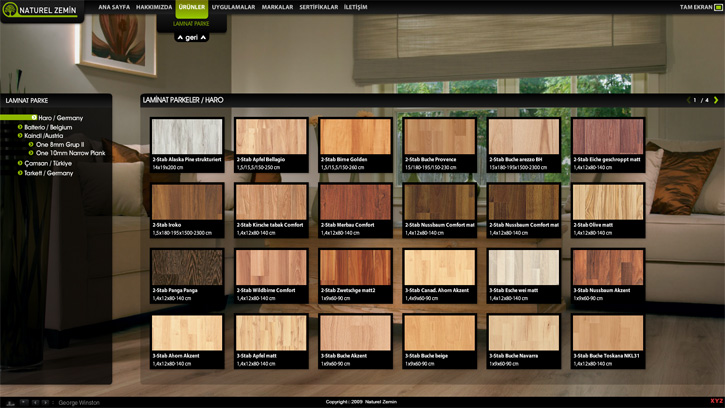Click the previous page arrow in pagination
Image resolution: width=725 pixels, height=408 pixels.
coord(689,100)
